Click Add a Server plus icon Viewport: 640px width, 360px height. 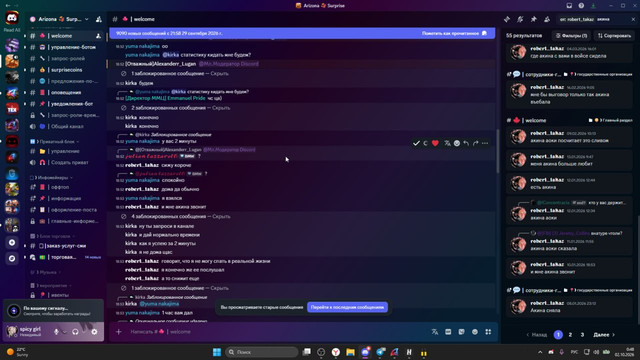[x=12, y=242]
